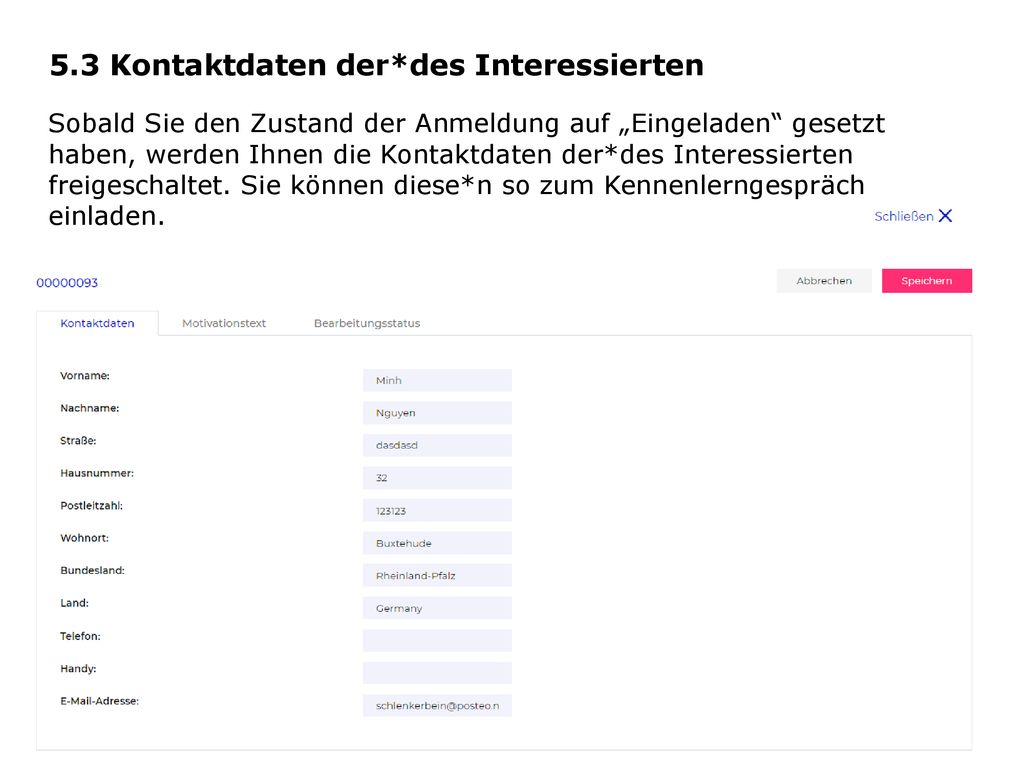Select the E-Mail-Adresse input field

(x=438, y=706)
